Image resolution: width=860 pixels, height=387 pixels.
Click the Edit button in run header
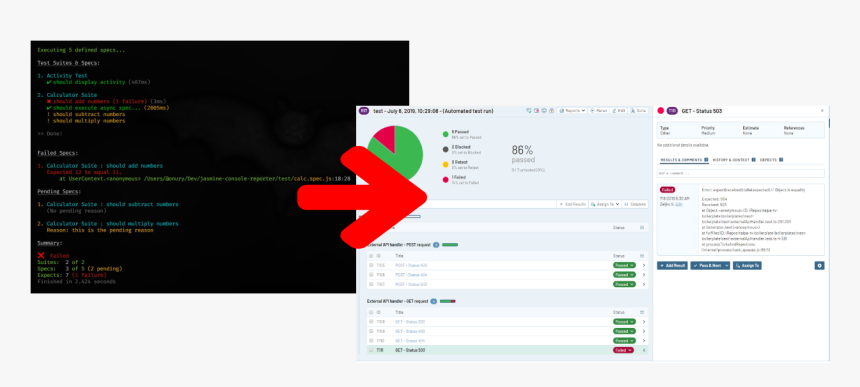(618, 111)
